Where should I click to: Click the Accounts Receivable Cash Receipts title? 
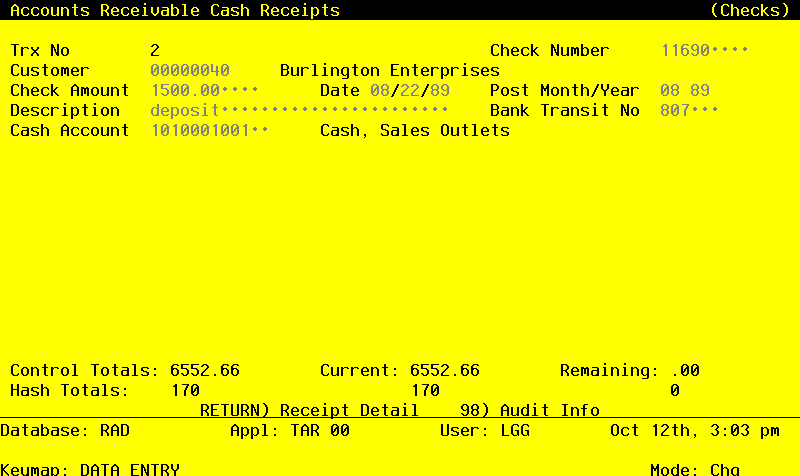tap(175, 10)
